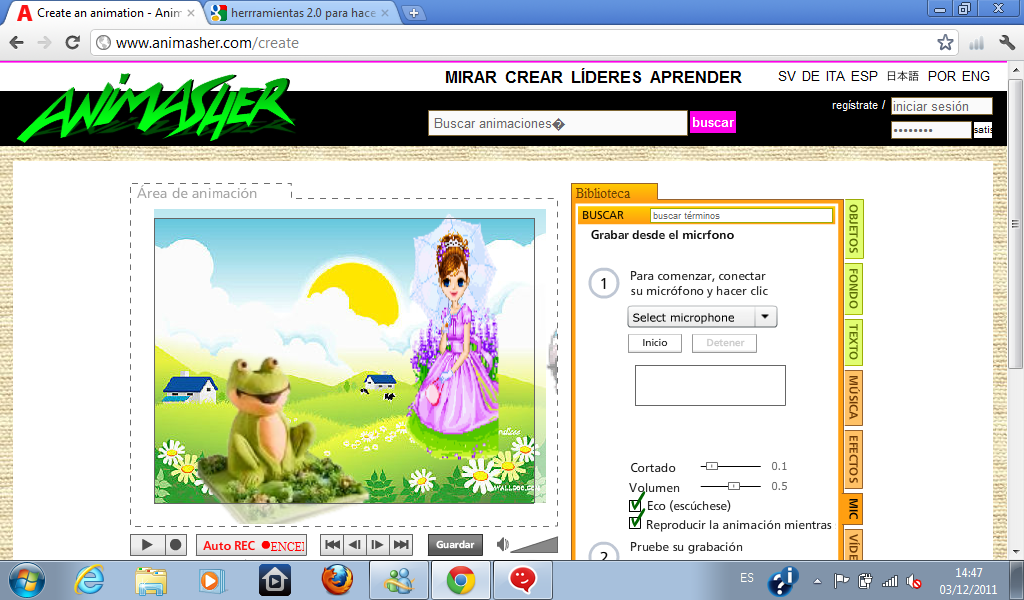Switch to the MÚSICA sidebar tab
1024x600 pixels.
(x=852, y=397)
